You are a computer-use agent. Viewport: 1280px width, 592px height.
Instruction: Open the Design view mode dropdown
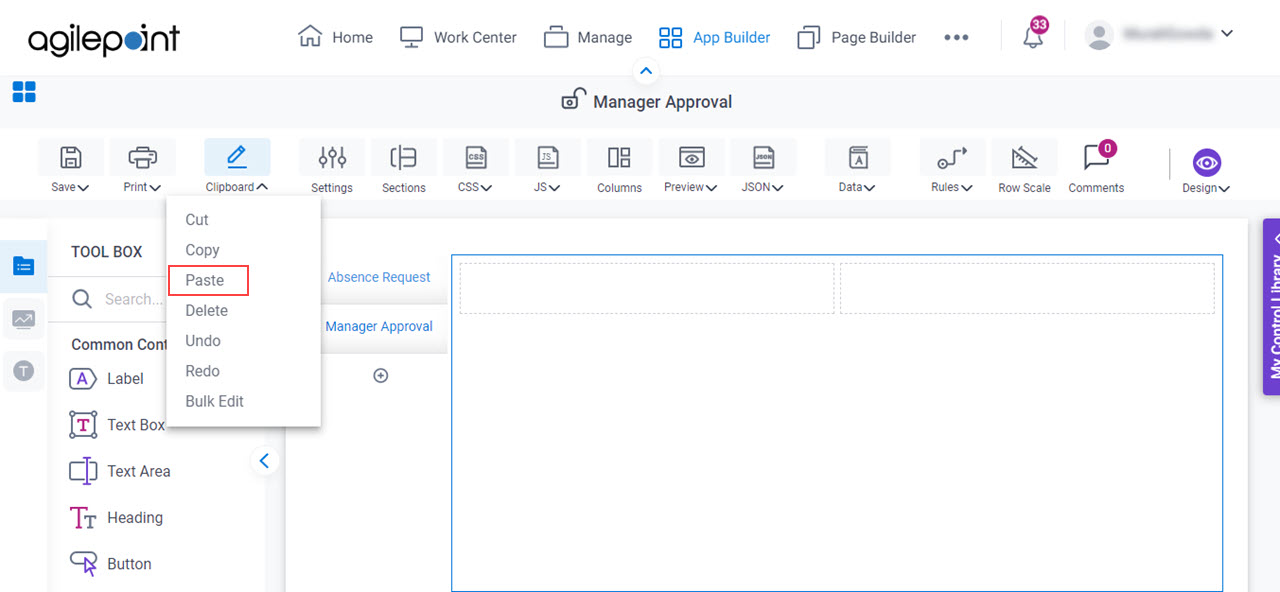(1206, 170)
